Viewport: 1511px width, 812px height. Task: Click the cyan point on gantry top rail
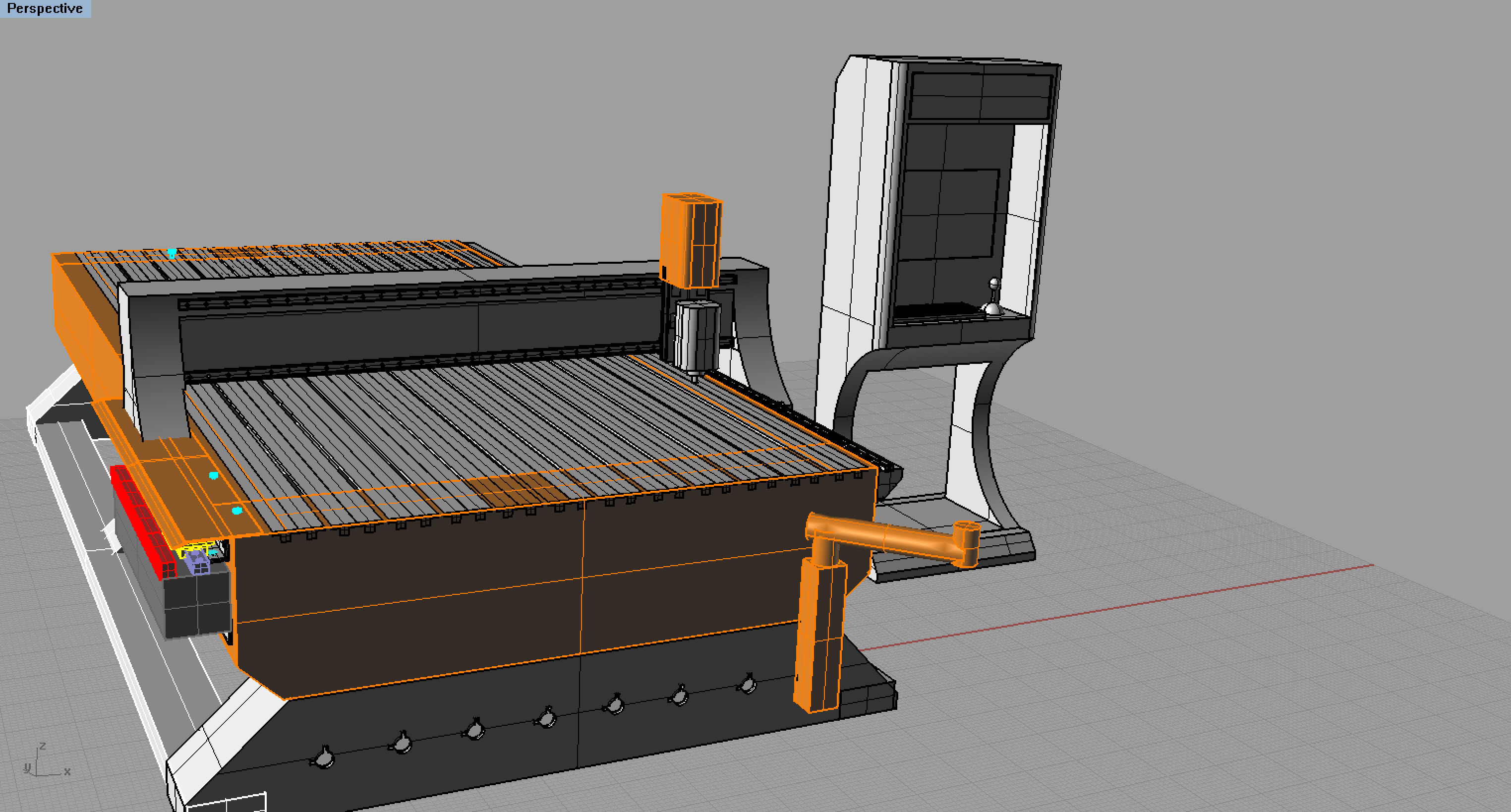pyautogui.click(x=172, y=253)
